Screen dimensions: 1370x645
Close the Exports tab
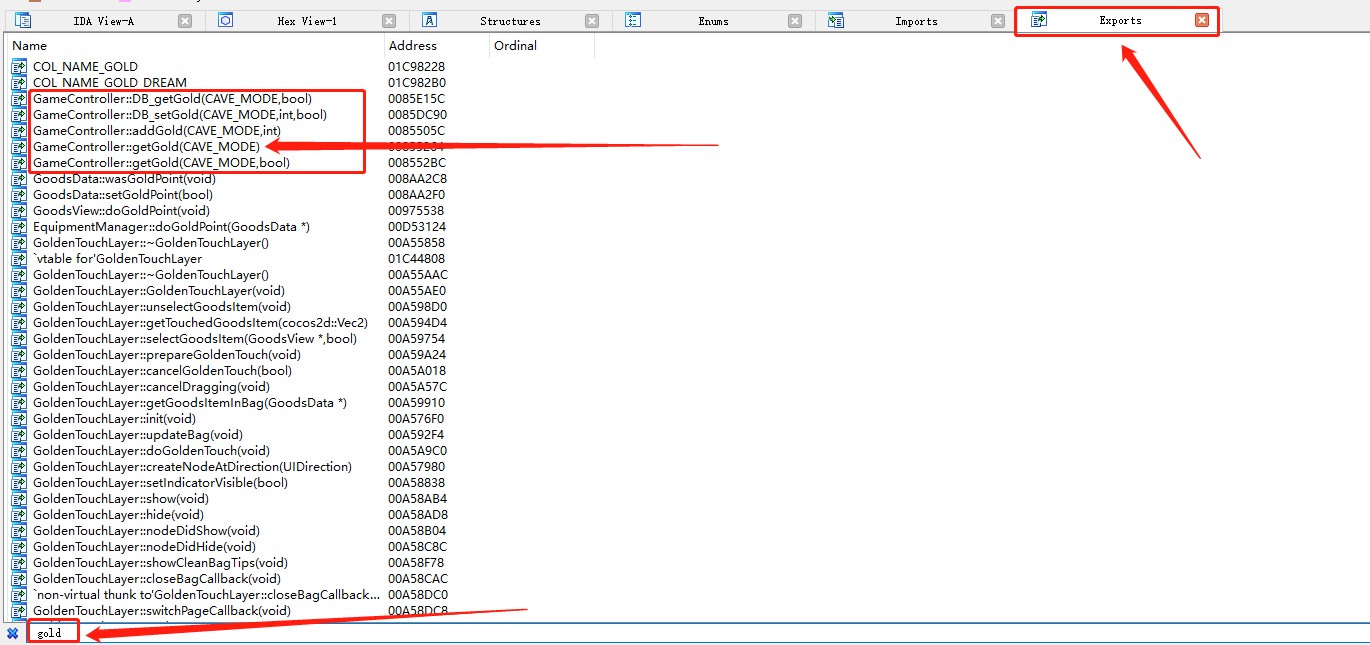pos(1201,20)
